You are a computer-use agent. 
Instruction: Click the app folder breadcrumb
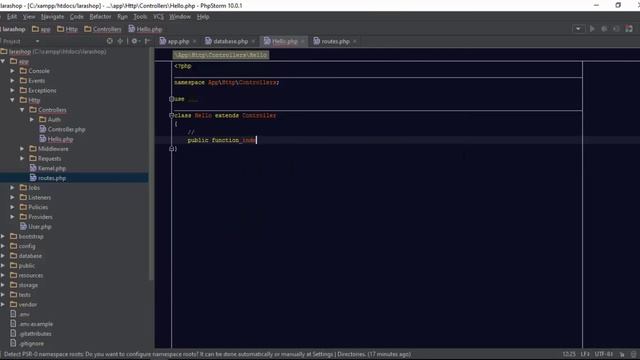(41, 29)
